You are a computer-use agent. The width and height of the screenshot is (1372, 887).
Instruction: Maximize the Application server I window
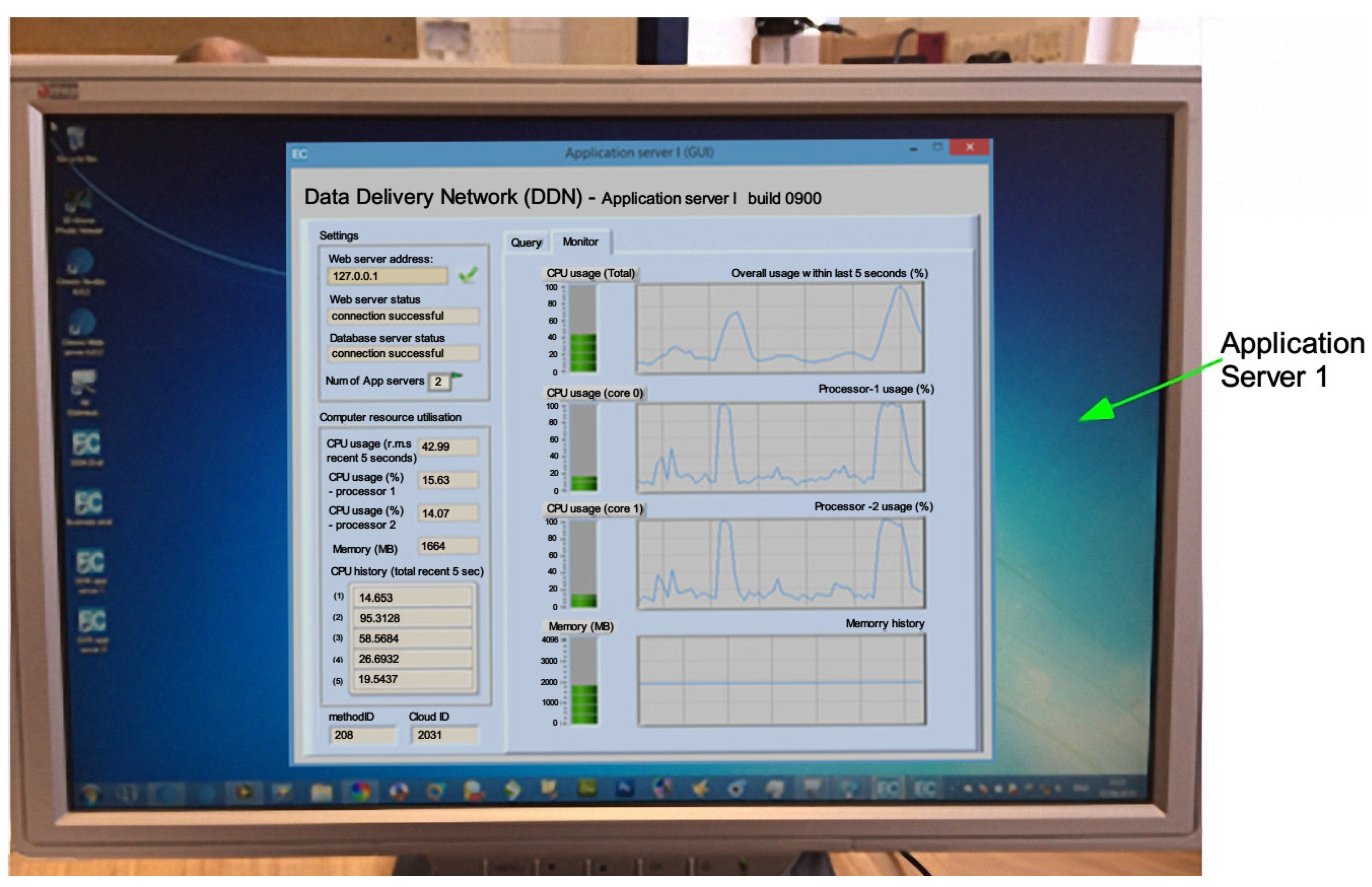coord(937,148)
